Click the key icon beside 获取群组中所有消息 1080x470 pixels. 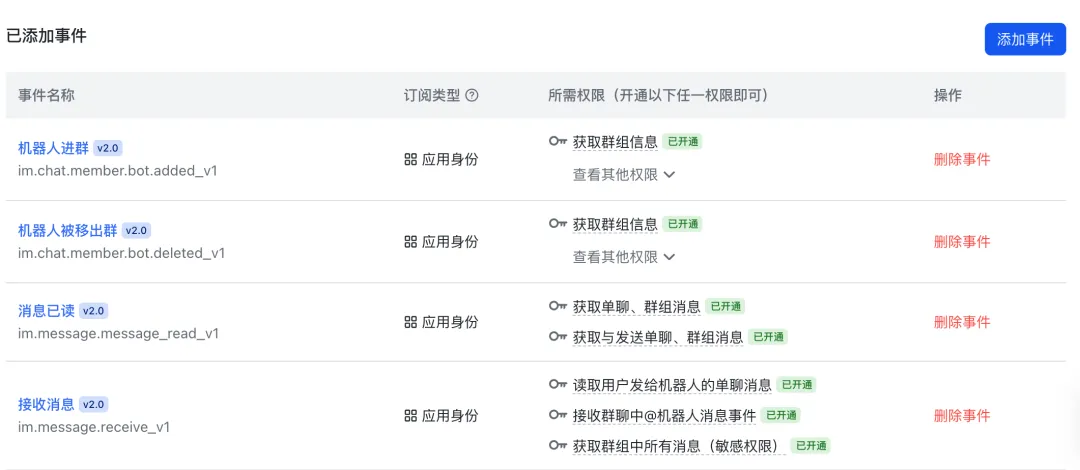558,445
